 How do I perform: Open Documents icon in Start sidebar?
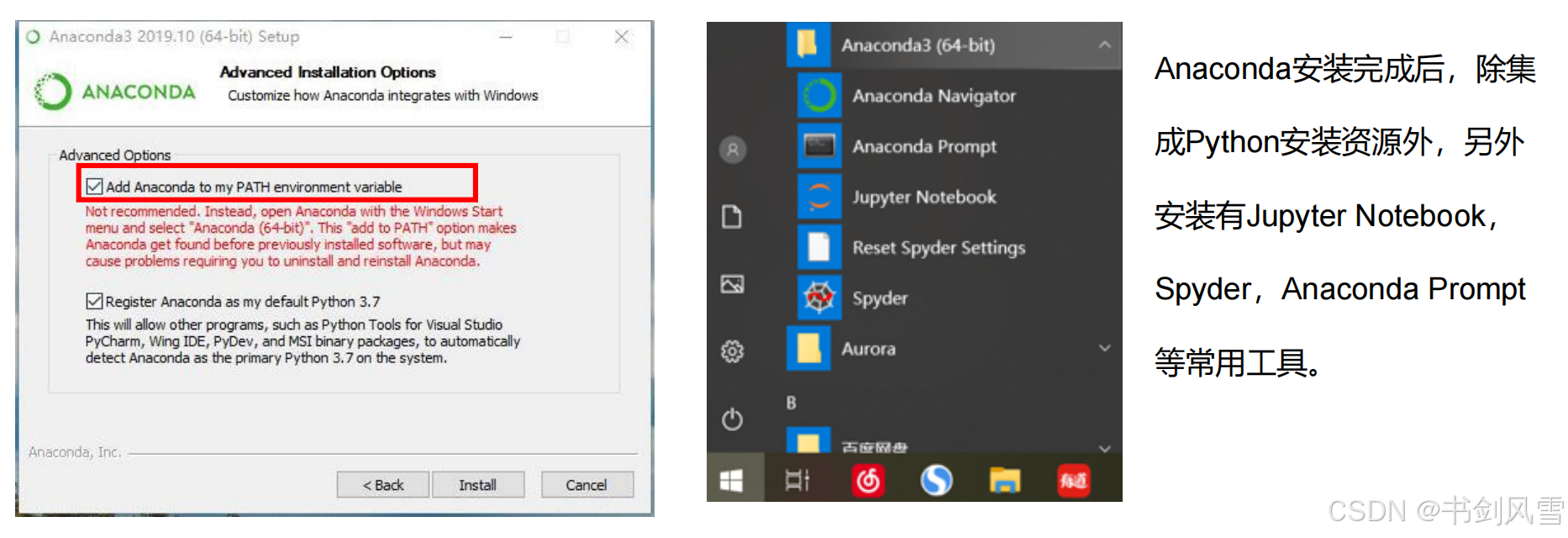tap(733, 217)
